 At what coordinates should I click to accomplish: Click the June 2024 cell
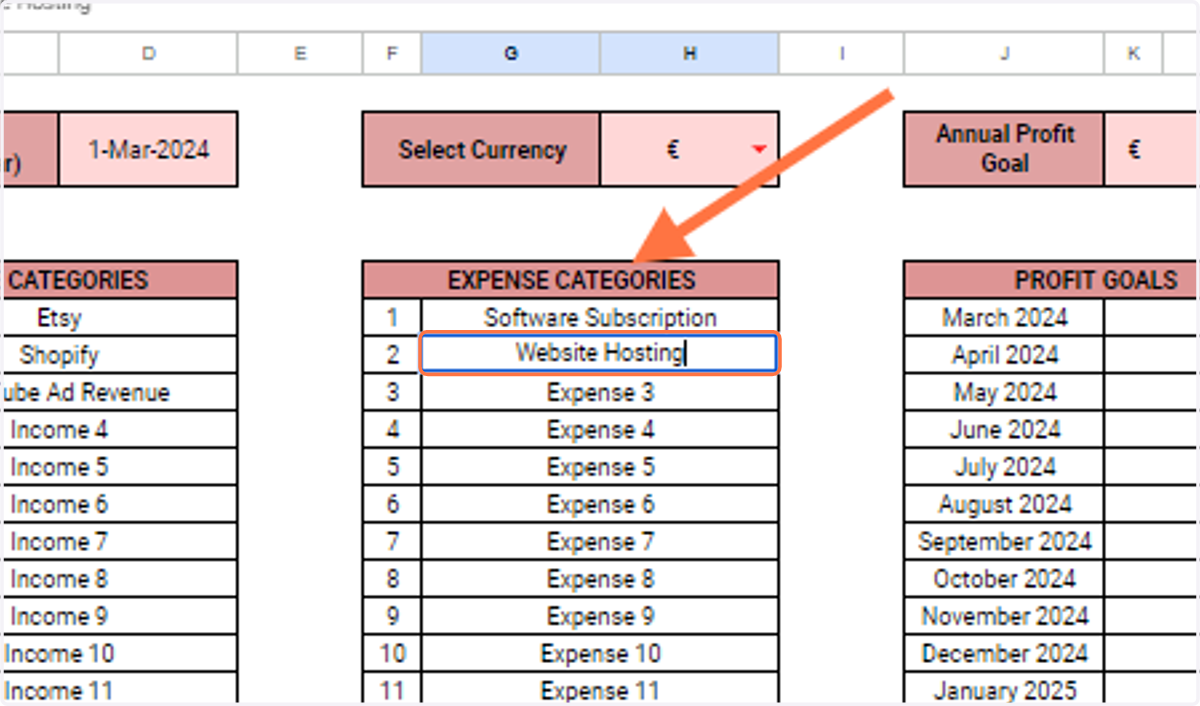(x=1004, y=429)
